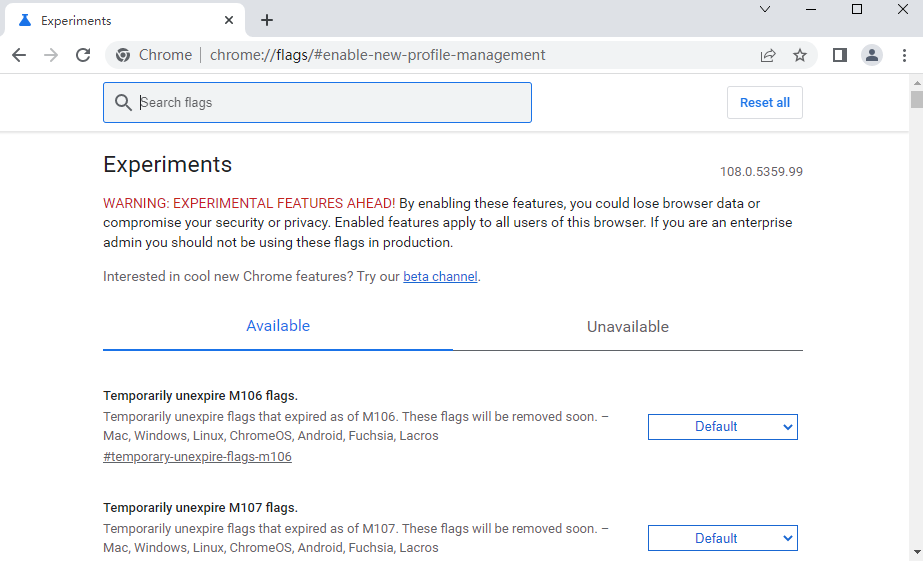Image resolution: width=923 pixels, height=561 pixels.
Task: Follow the #temporary-unexpire-flags-m106 anchor link
Action: tap(197, 457)
